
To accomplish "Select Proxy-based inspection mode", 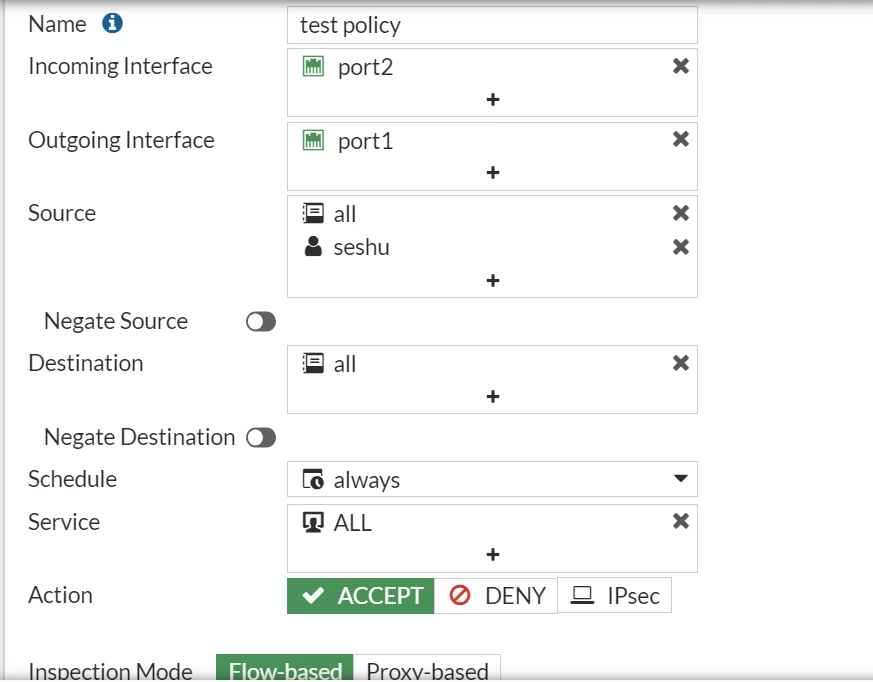I will click(427, 668).
